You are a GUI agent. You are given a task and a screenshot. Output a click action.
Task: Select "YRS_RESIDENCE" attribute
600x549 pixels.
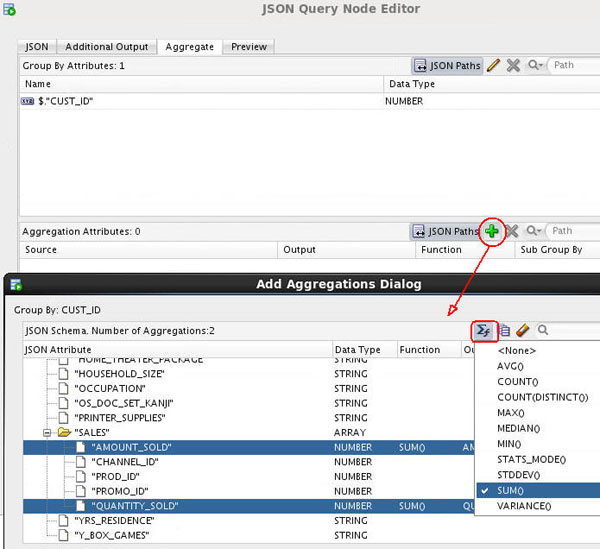click(x=114, y=521)
